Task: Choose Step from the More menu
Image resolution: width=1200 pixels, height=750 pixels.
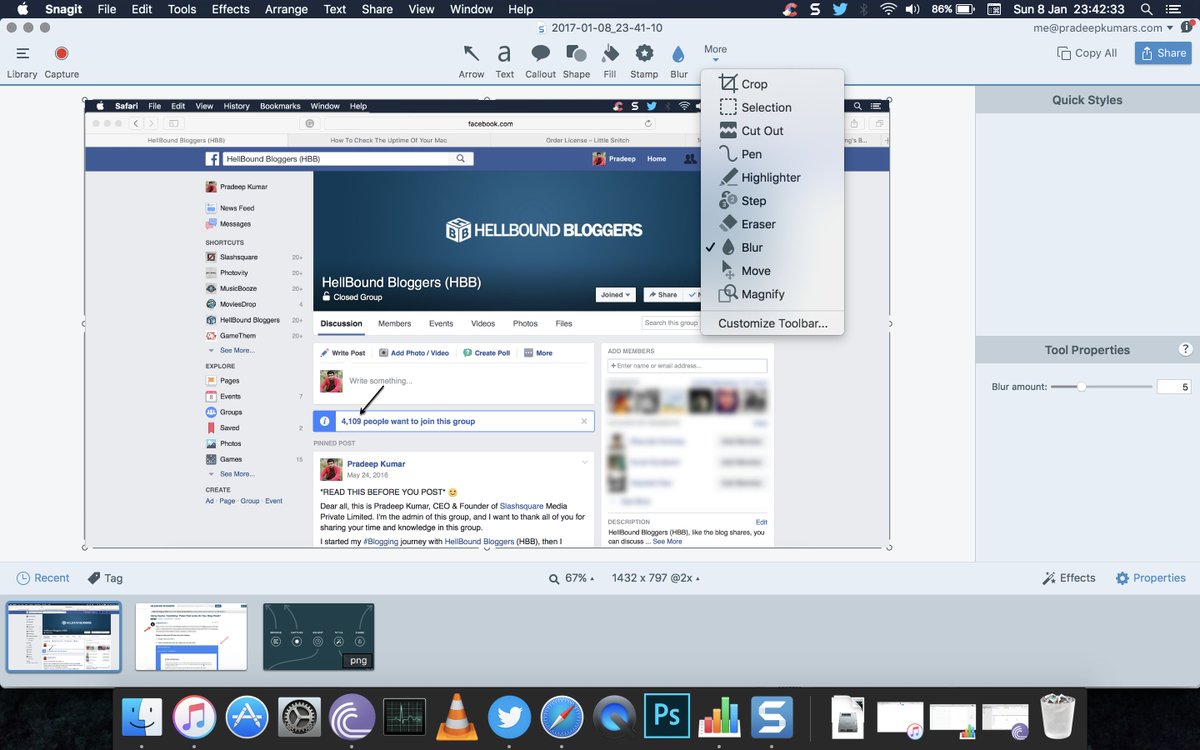Action: [x=772, y=201]
